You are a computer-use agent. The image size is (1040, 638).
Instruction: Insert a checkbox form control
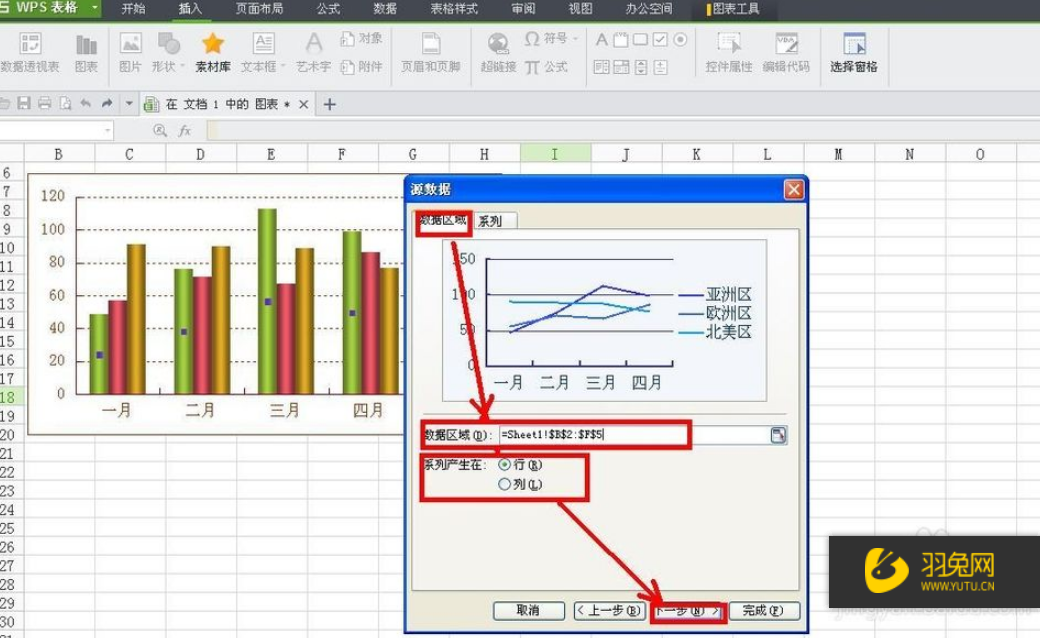click(x=660, y=40)
